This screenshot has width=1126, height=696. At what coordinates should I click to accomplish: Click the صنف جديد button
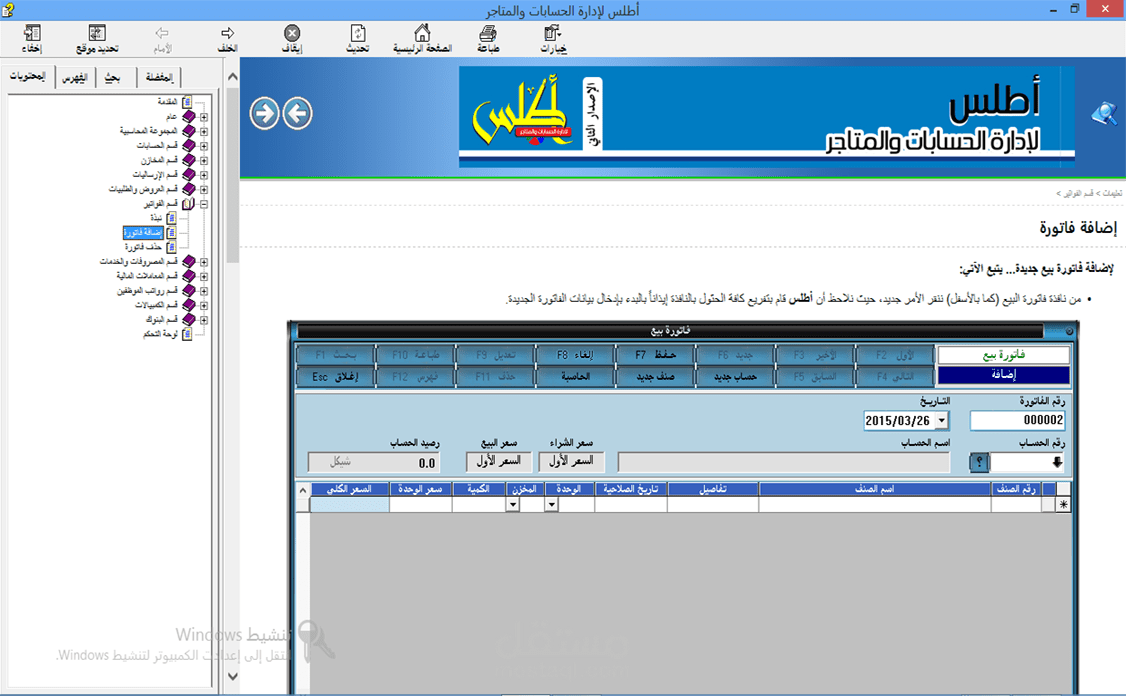click(656, 376)
